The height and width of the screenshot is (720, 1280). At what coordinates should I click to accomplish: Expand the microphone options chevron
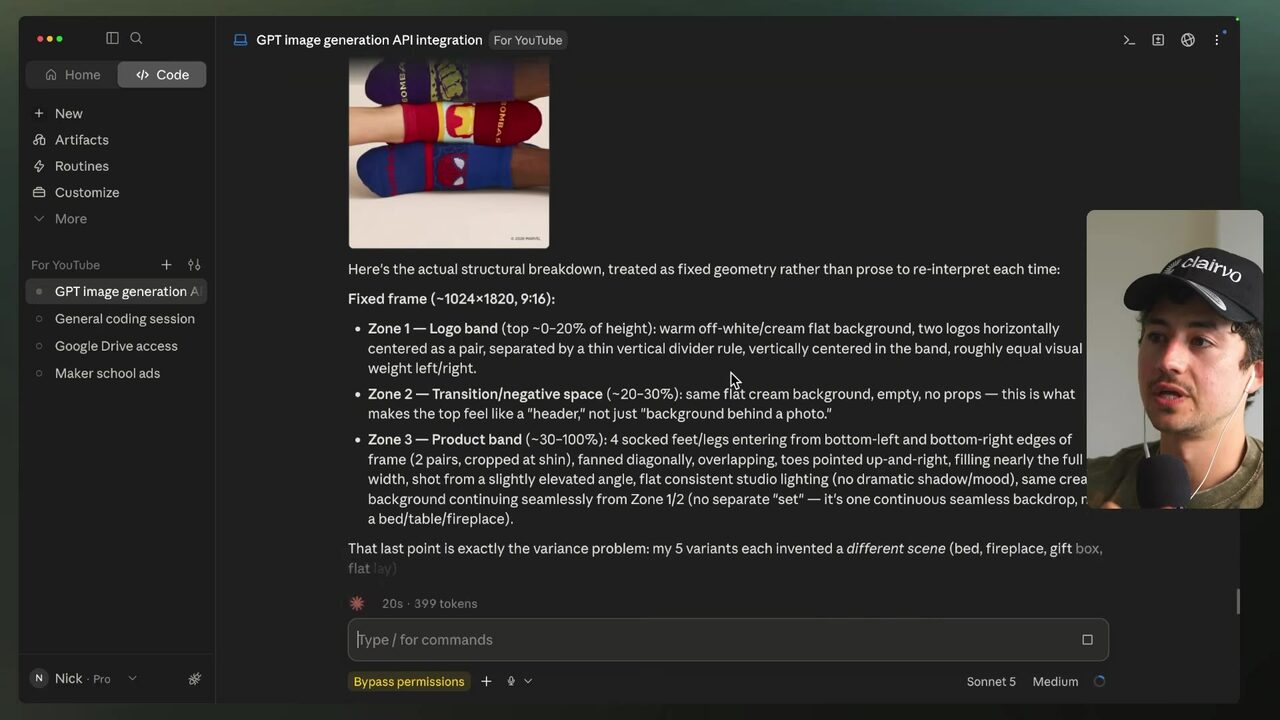[528, 682]
